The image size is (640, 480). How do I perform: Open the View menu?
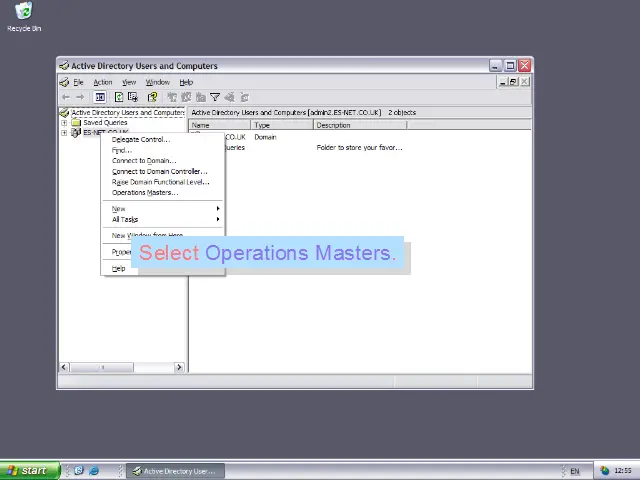click(x=129, y=82)
